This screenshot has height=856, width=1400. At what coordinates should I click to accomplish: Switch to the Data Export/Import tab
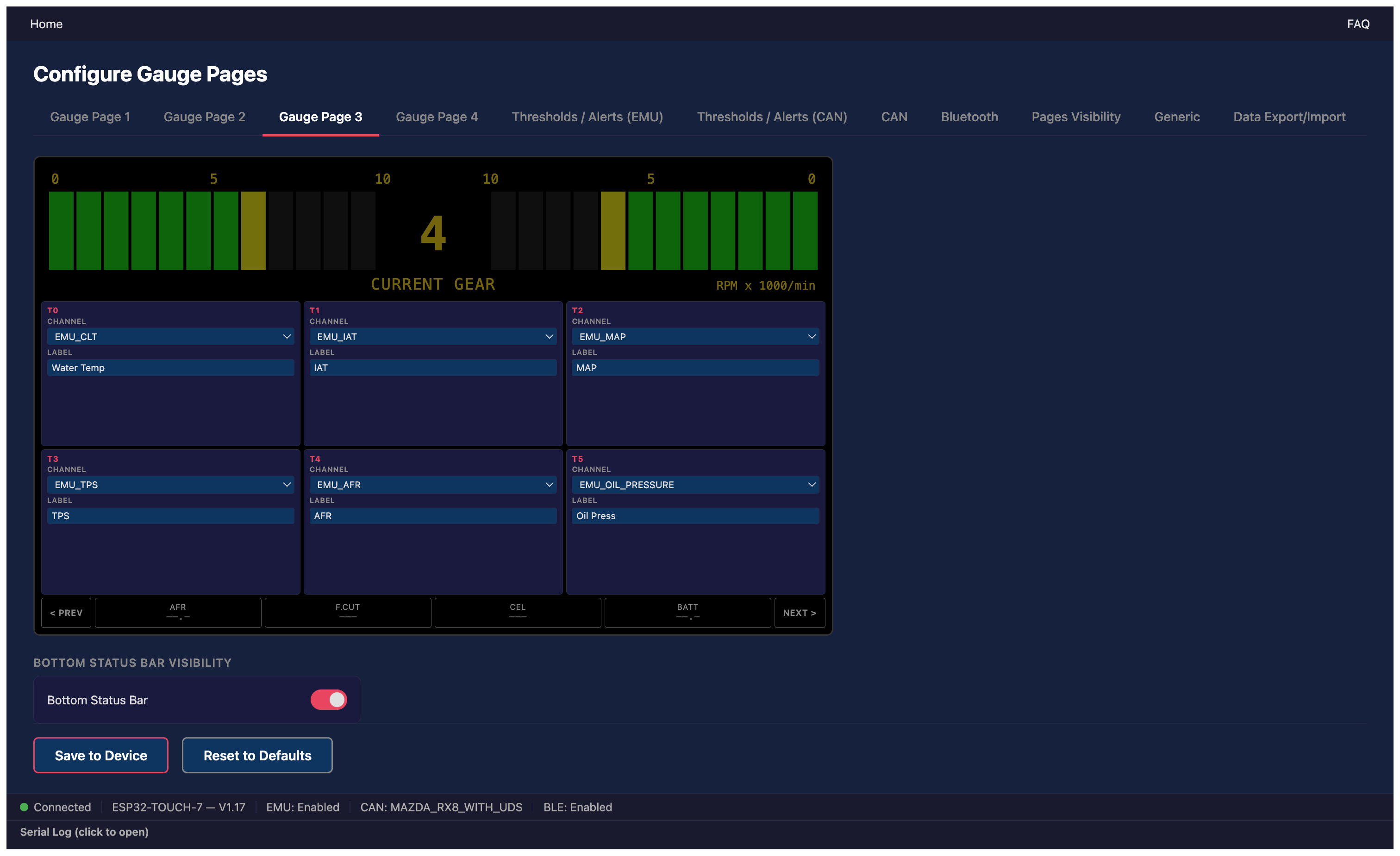click(x=1289, y=117)
